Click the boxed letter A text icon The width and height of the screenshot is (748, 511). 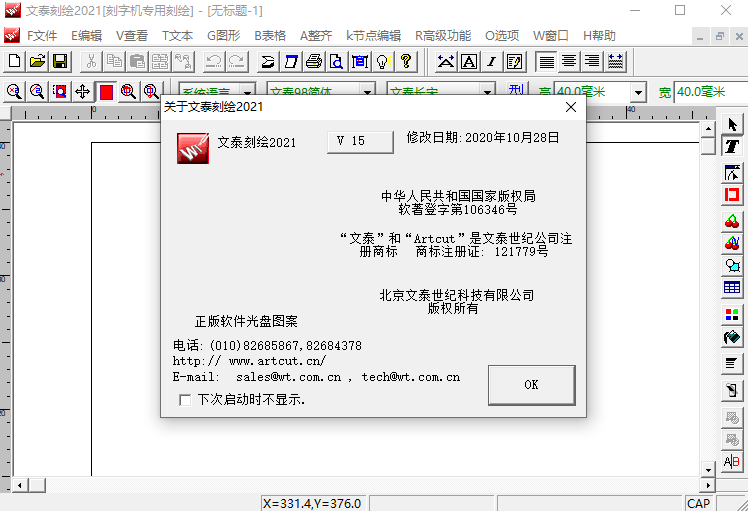pos(469,61)
